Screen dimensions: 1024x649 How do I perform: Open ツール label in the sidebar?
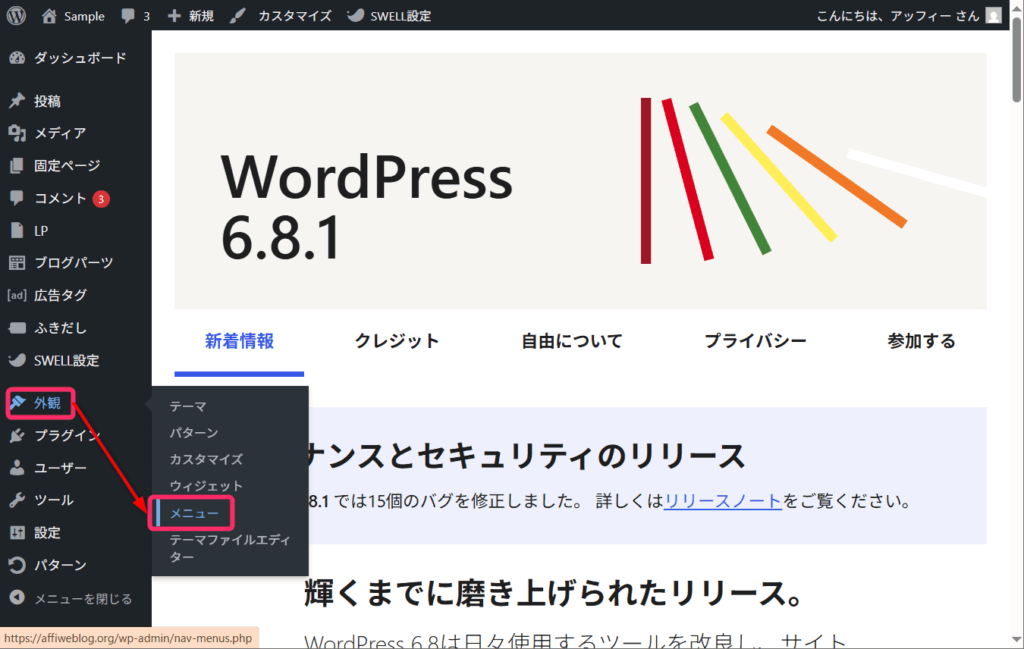pos(54,500)
